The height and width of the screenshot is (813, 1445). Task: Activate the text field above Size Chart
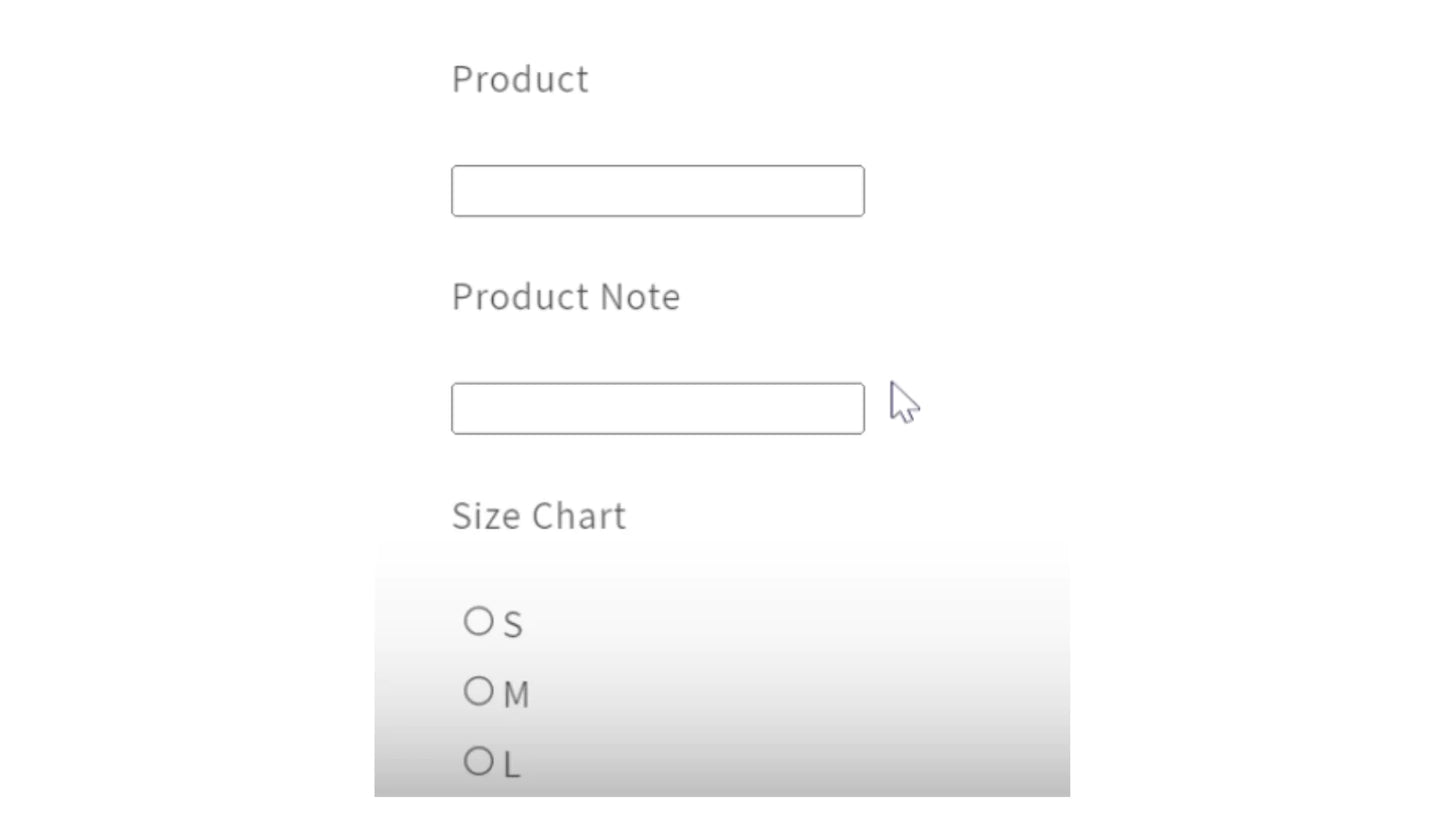click(657, 408)
